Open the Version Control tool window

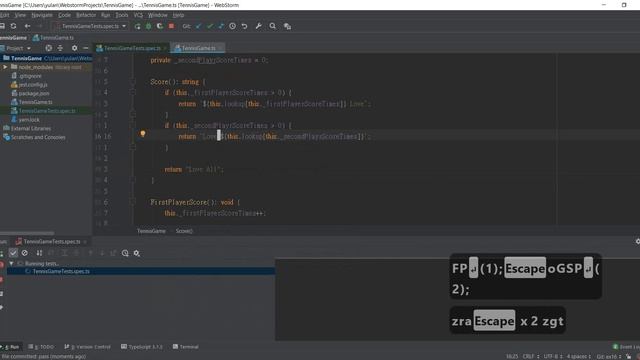(87, 347)
